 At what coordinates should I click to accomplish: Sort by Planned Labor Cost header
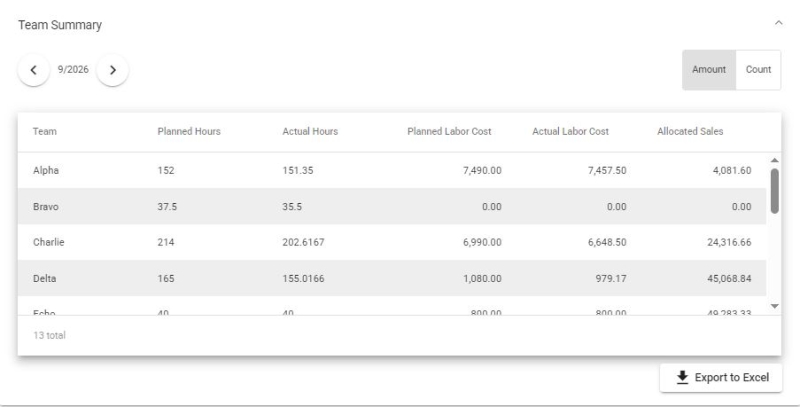tap(449, 132)
